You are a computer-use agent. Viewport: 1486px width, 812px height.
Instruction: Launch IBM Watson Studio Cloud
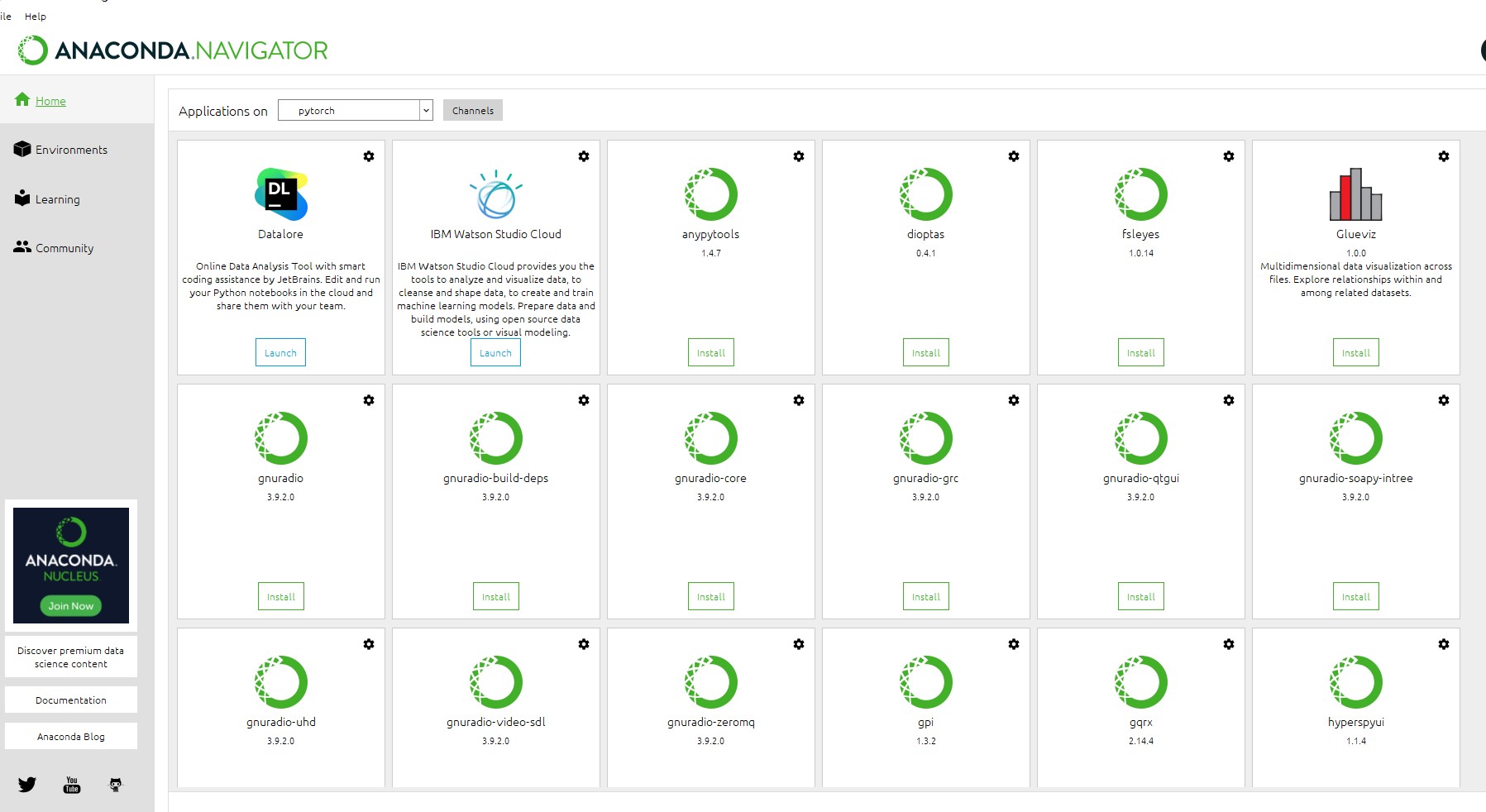coord(495,352)
